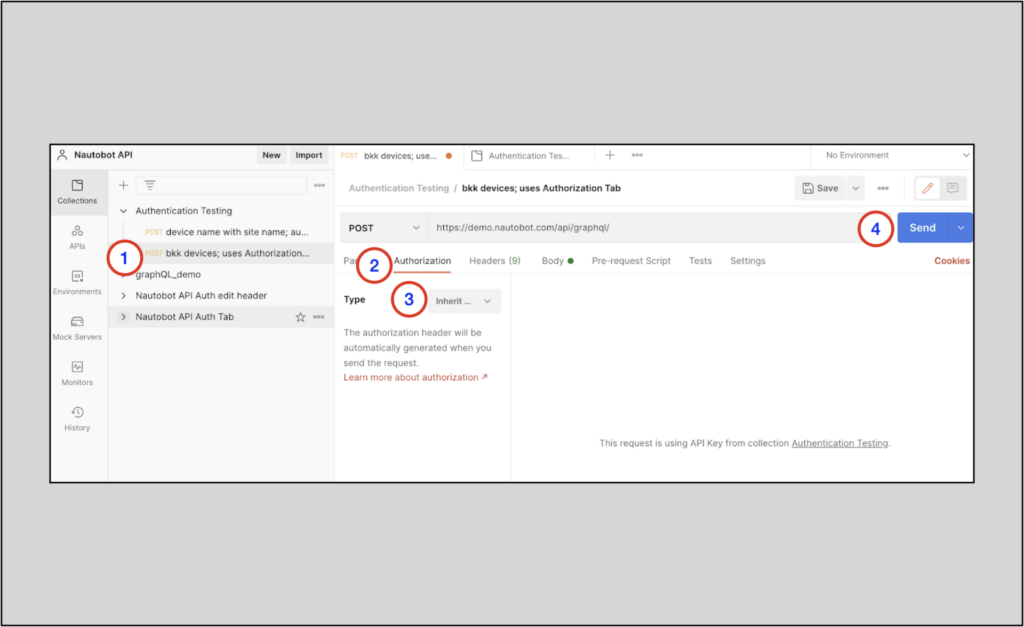
Task: Select the Authentication Tes... collection tab
Action: 528,155
